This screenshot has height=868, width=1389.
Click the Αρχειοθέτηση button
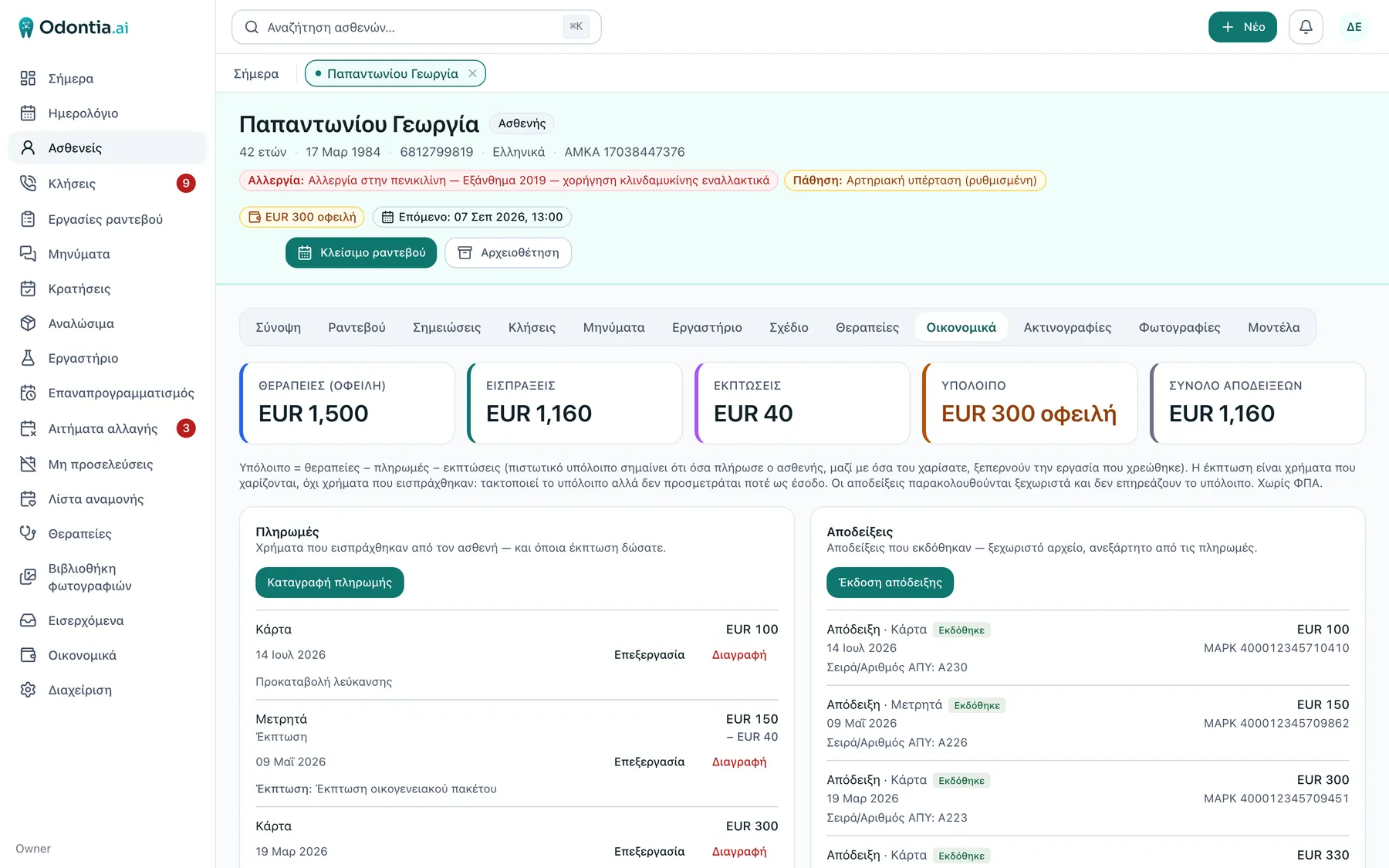(509, 252)
